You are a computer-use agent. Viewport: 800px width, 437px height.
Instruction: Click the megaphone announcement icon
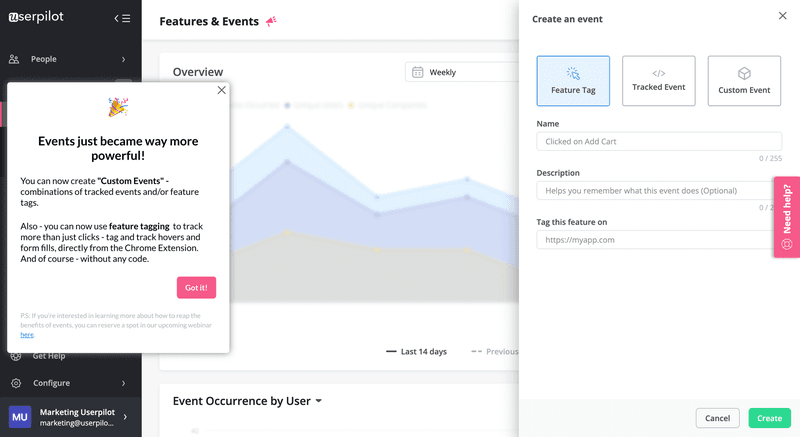271,21
